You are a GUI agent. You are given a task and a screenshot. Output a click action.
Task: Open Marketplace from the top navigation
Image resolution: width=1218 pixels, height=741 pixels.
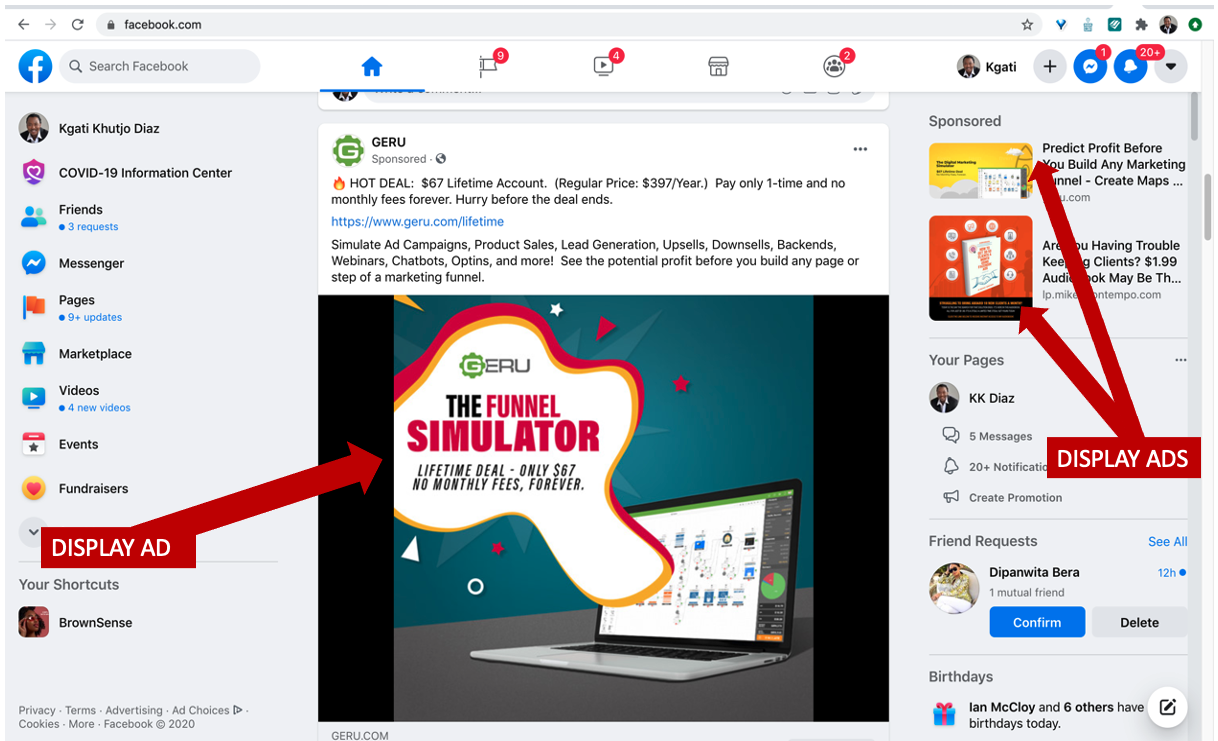tap(718, 66)
